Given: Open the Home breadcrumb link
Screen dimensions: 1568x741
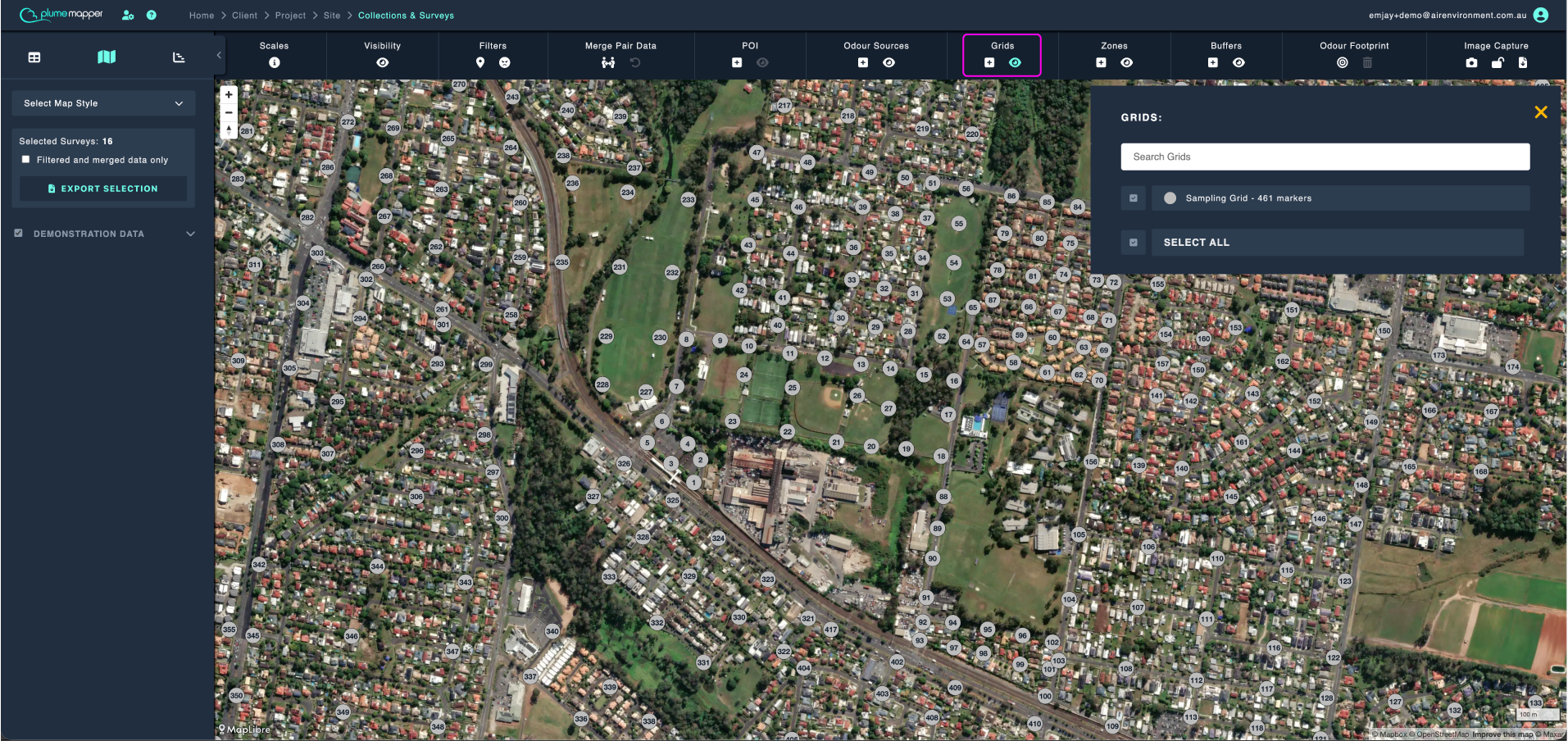Looking at the screenshot, I should click(202, 16).
